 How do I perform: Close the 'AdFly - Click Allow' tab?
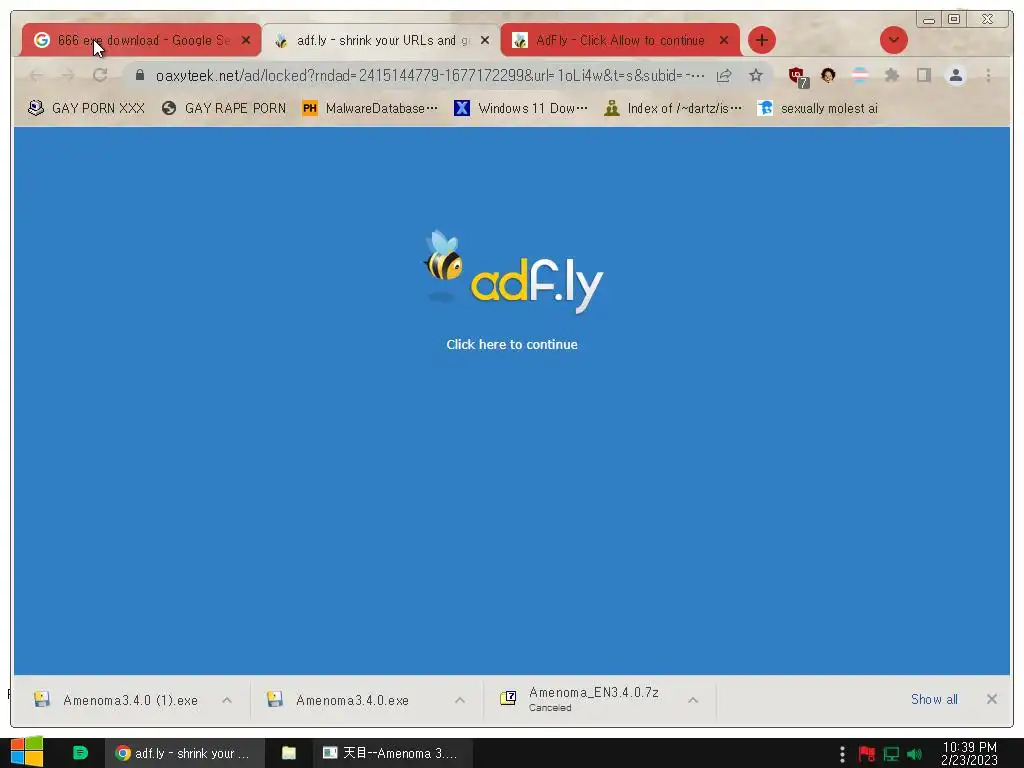(724, 40)
